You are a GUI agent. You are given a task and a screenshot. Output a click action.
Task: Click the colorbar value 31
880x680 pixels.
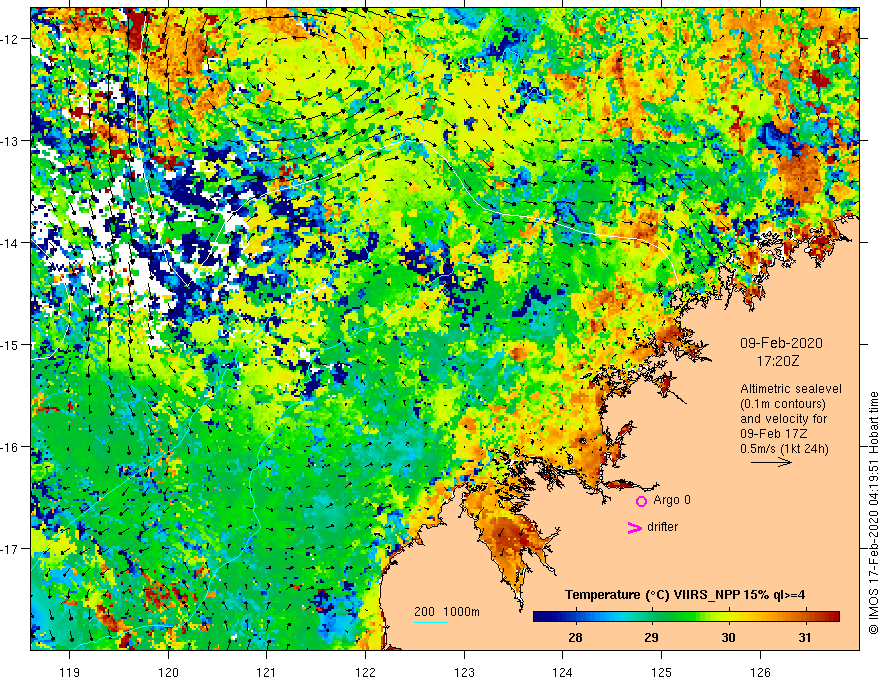(x=805, y=637)
